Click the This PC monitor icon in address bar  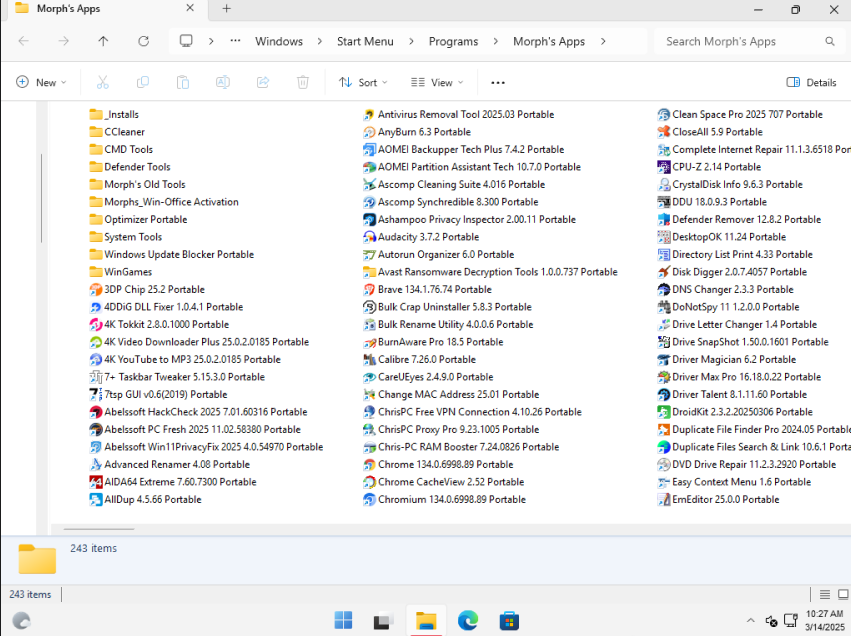pyautogui.click(x=186, y=41)
